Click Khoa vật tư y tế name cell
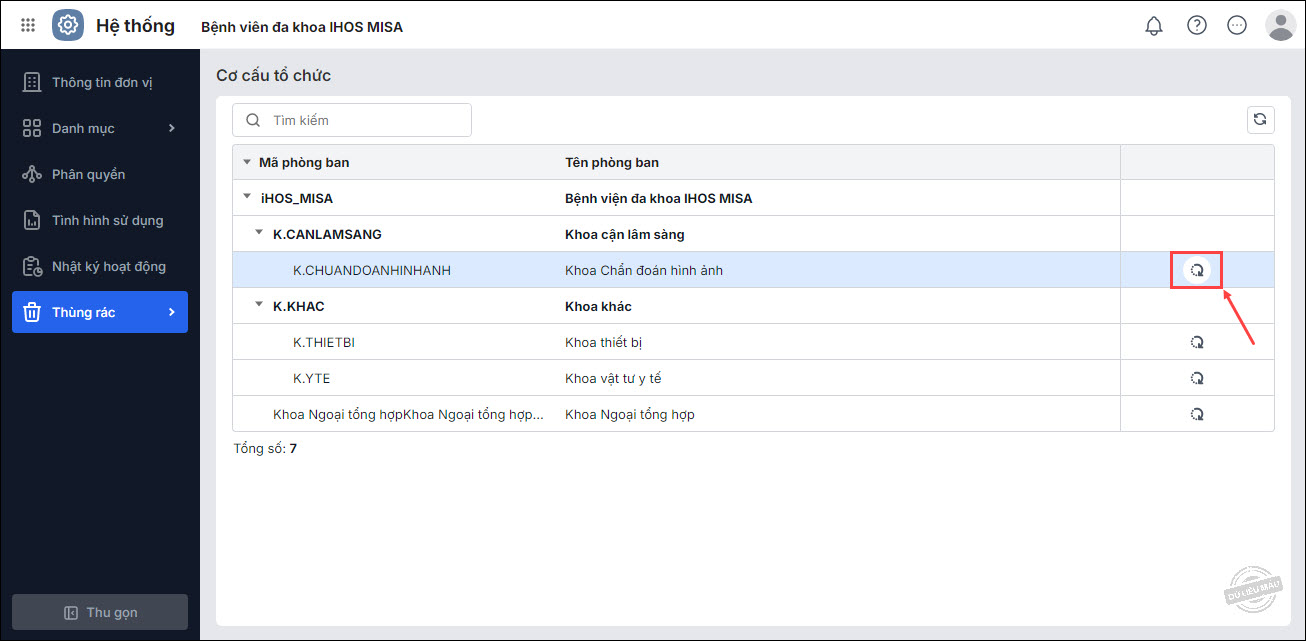1306x641 pixels. tap(613, 378)
